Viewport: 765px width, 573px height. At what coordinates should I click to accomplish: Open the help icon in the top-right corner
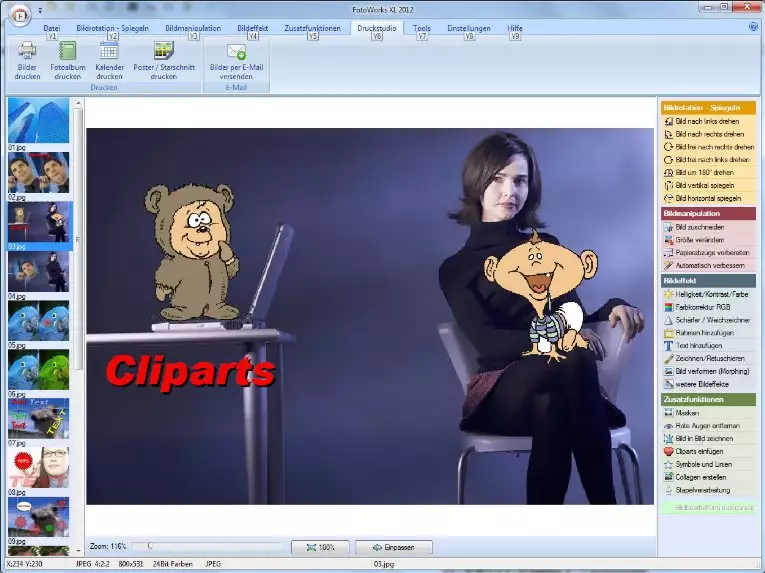tap(753, 27)
